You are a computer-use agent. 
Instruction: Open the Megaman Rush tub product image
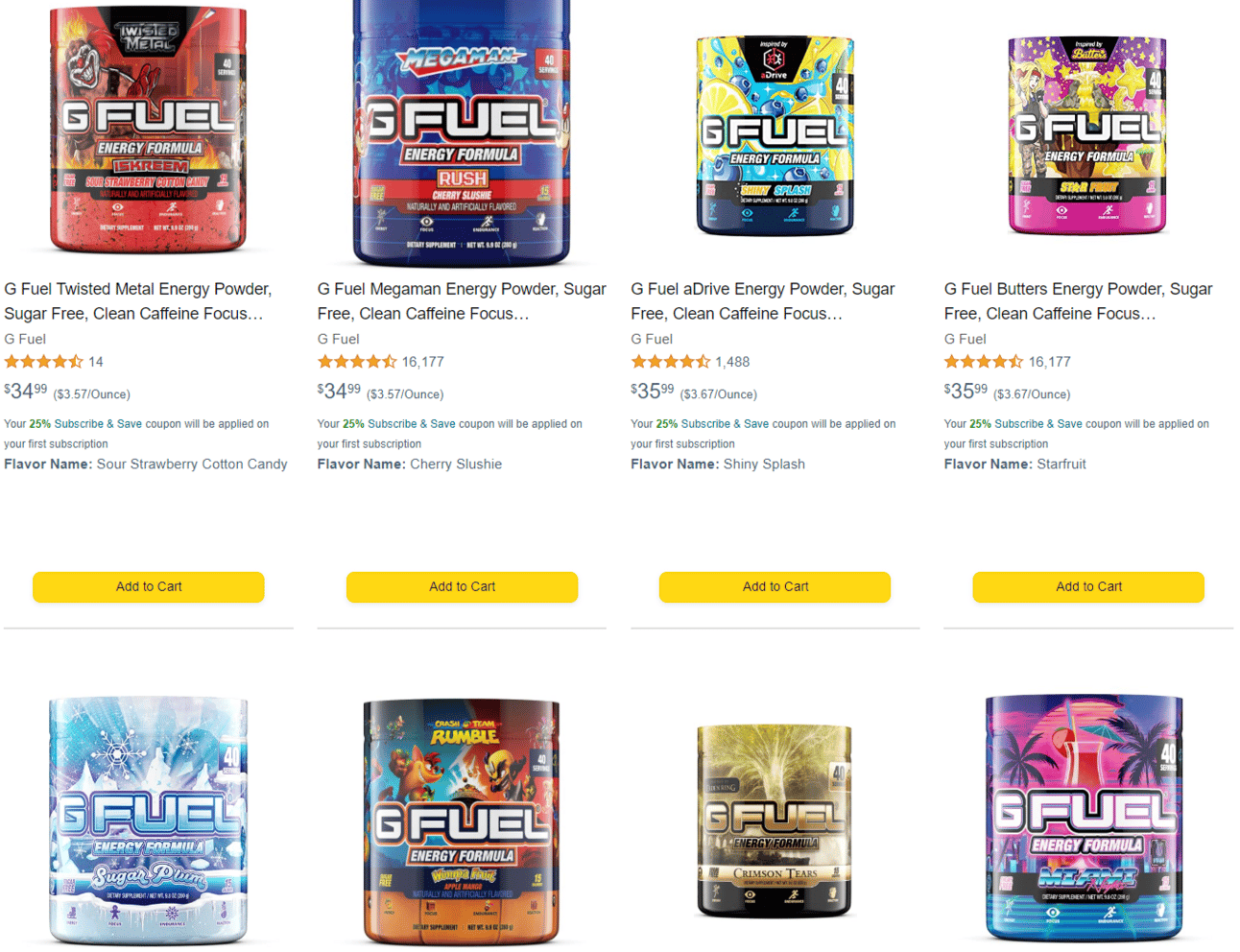pos(462,131)
